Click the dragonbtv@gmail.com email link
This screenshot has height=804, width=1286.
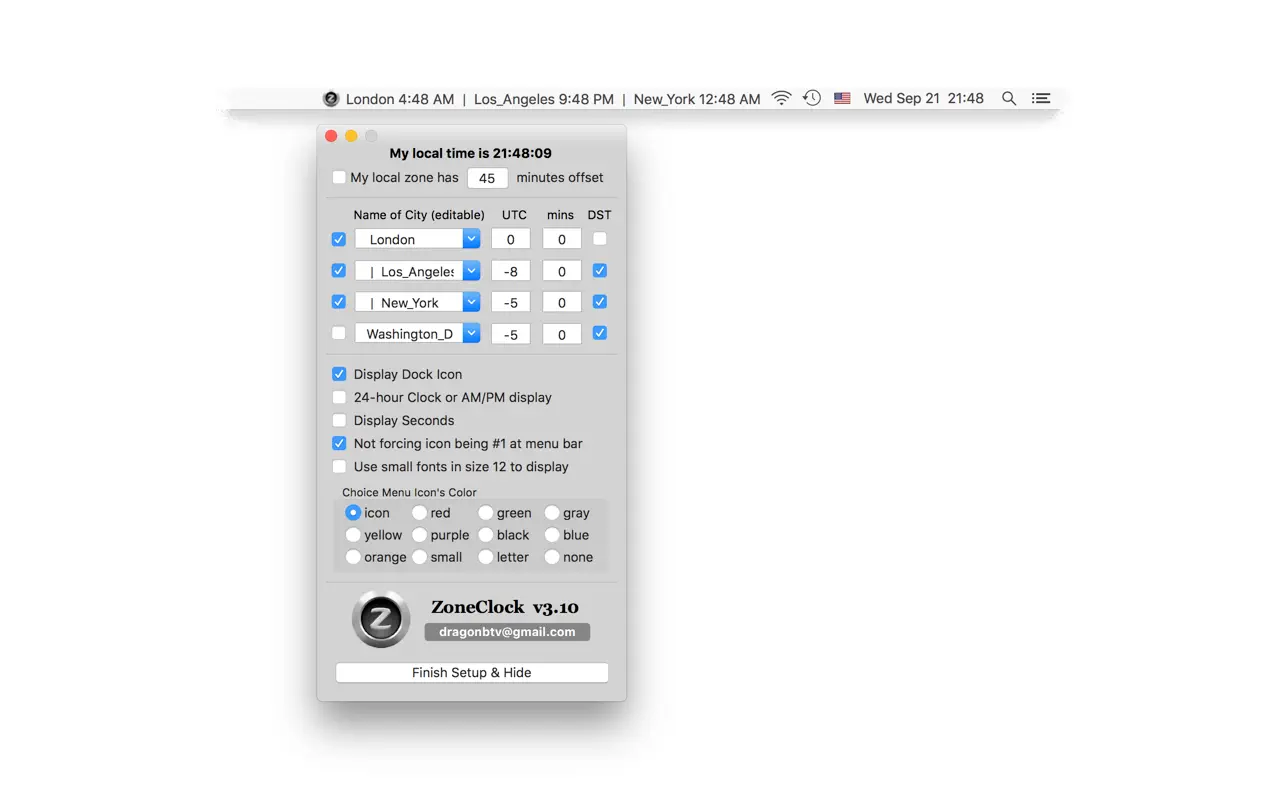507,632
